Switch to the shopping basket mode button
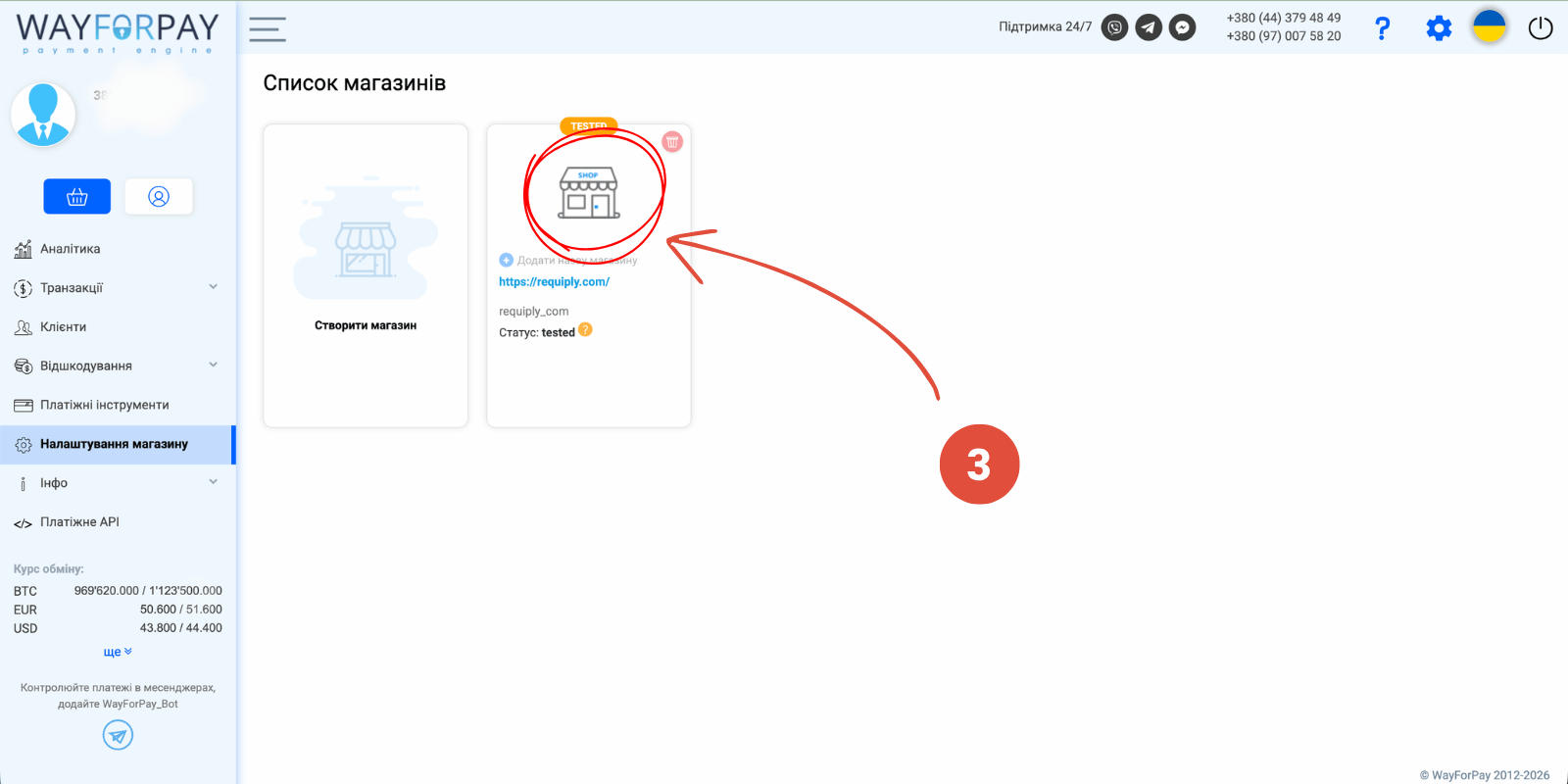The width and height of the screenshot is (1568, 784). coord(77,197)
